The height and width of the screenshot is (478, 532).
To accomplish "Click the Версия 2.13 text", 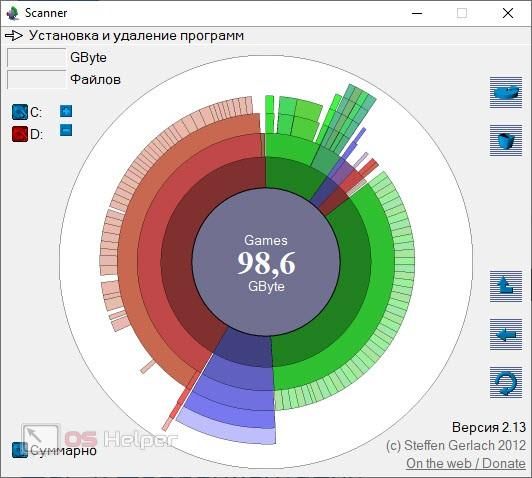I will click(x=489, y=427).
